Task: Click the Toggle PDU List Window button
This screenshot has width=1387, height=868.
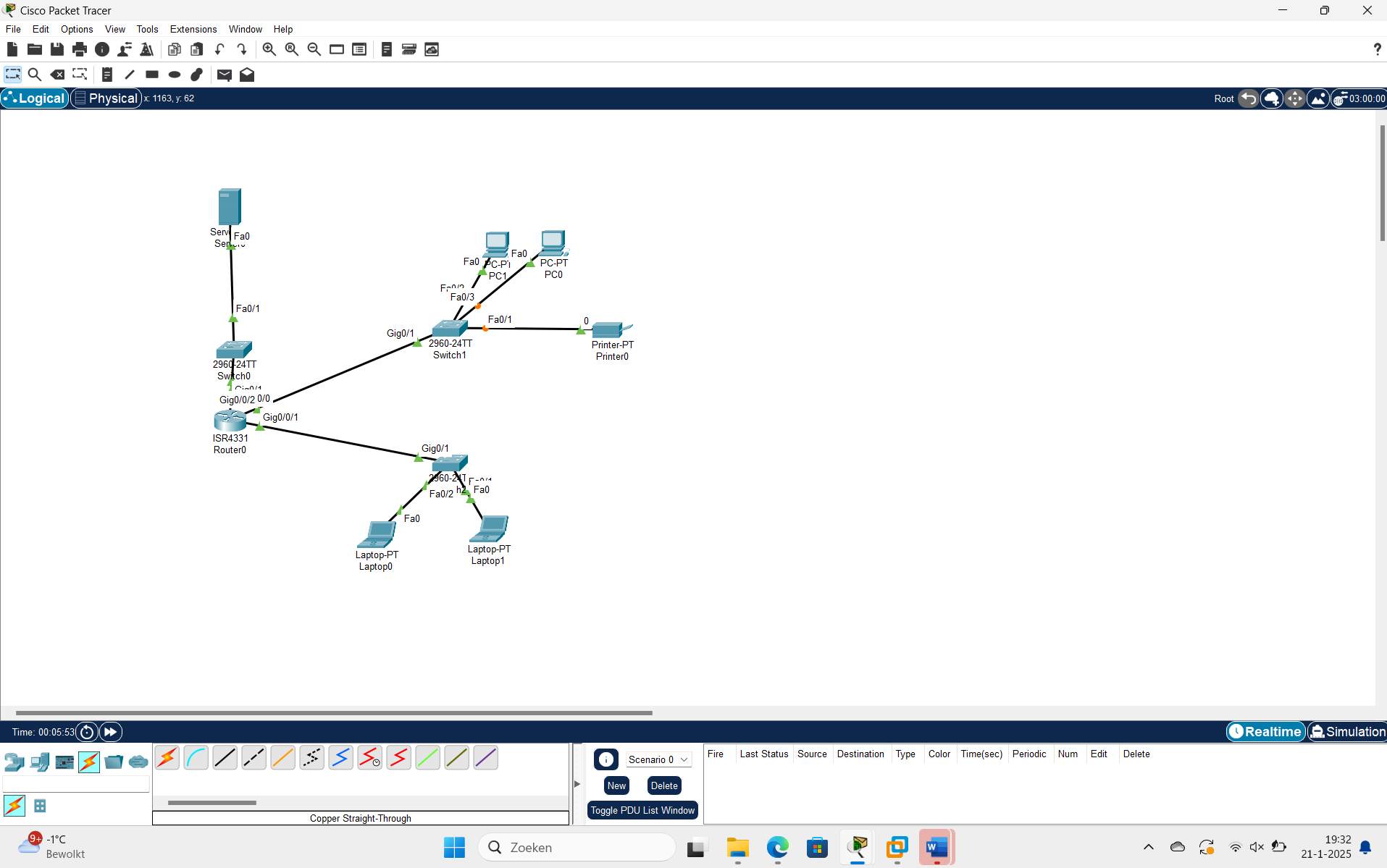Action: point(642,810)
